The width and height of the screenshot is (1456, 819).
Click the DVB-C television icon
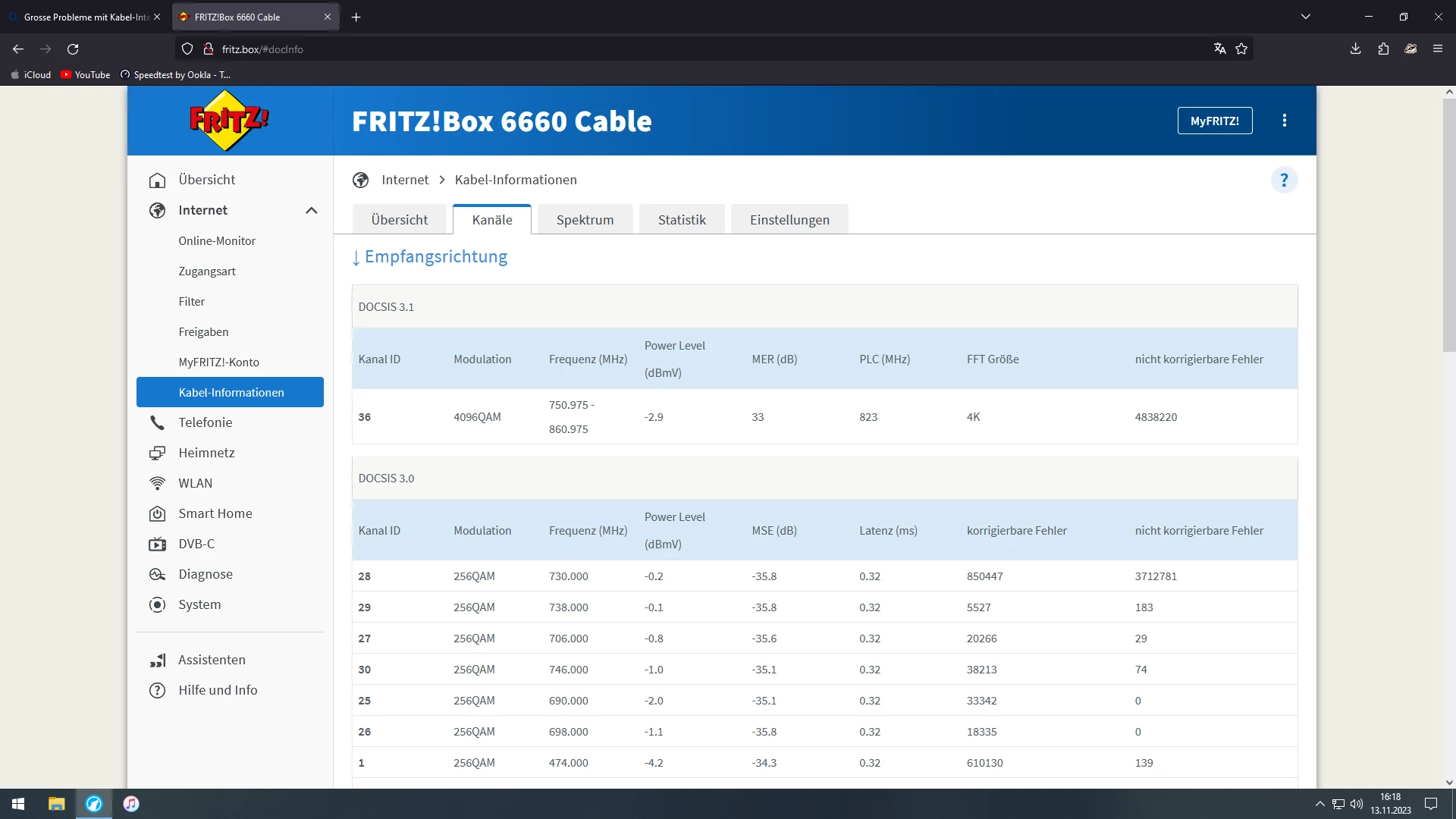point(157,544)
